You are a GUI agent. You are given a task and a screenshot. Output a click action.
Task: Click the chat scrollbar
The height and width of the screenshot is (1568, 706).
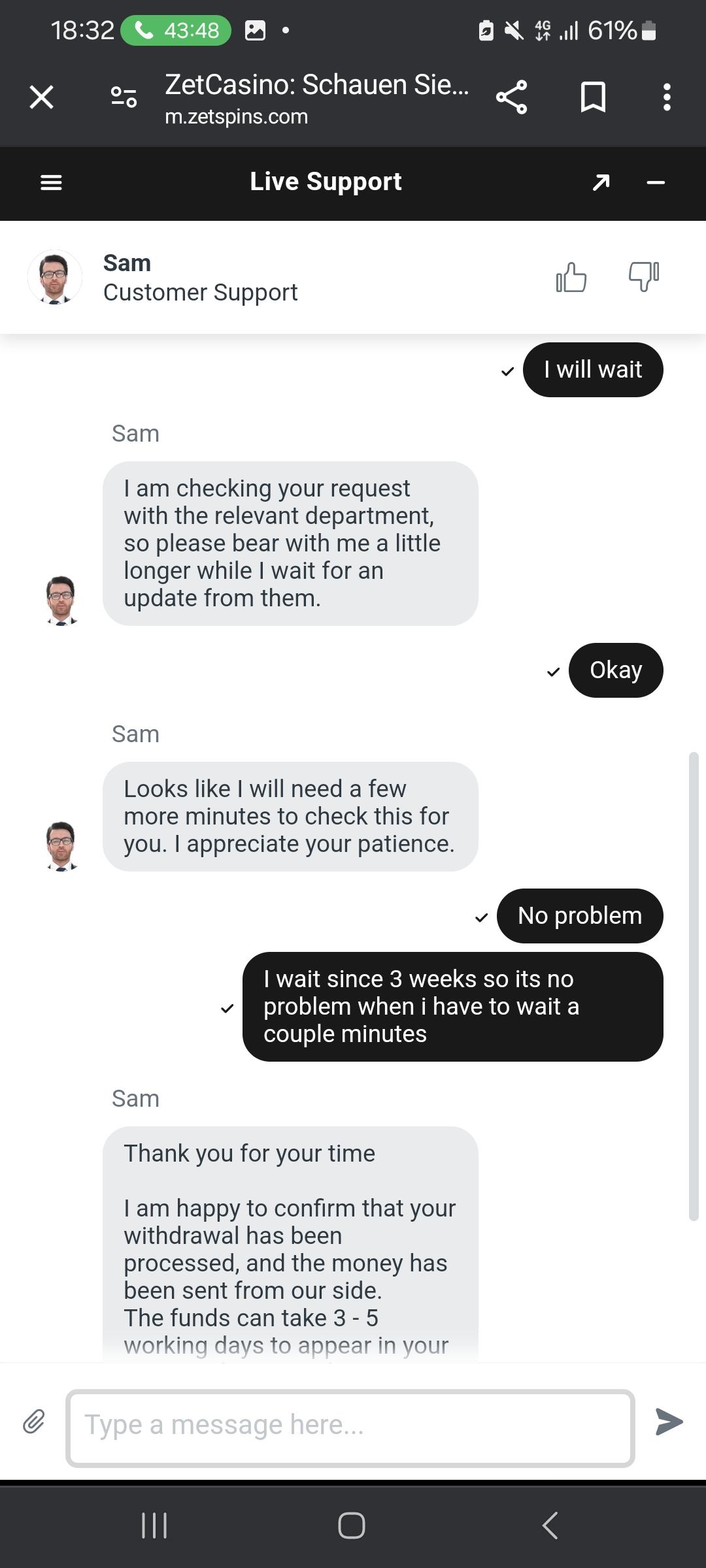tap(694, 987)
